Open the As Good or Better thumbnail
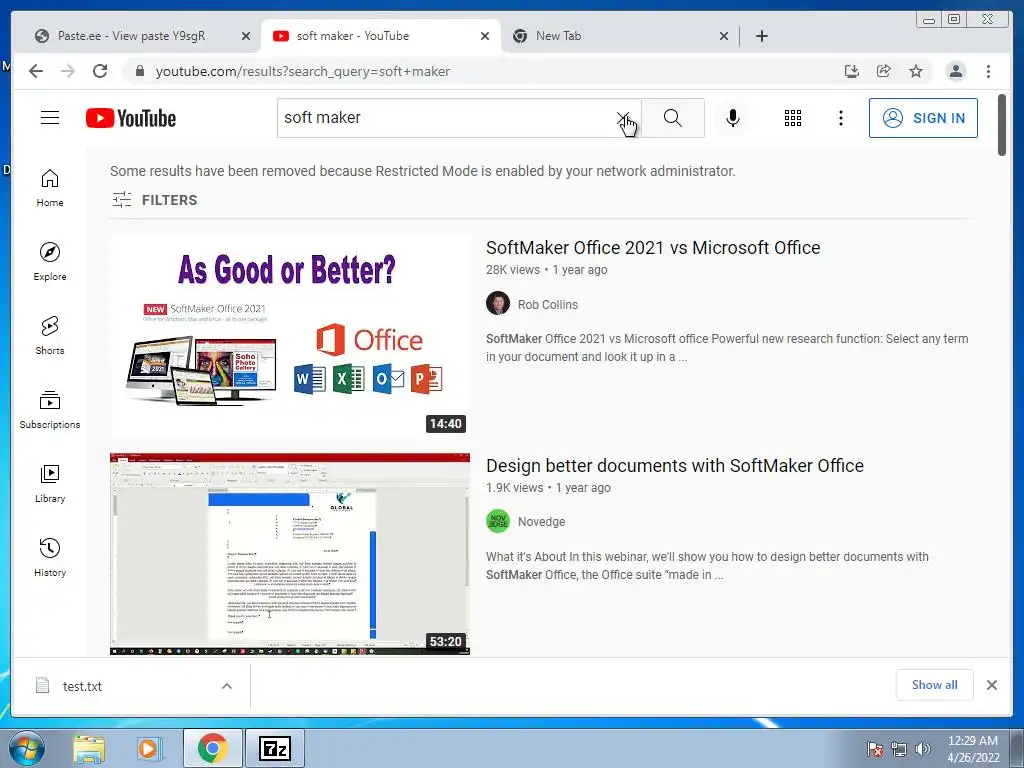 click(x=290, y=336)
